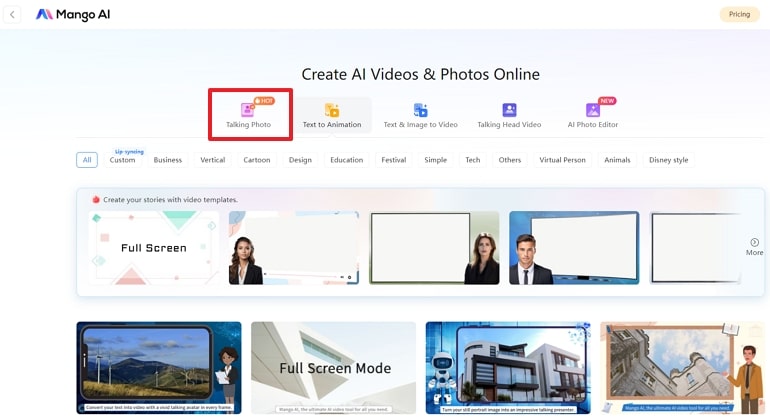Filter templates by Disney style
Image resolution: width=770 pixels, height=420 pixels.
(668, 160)
